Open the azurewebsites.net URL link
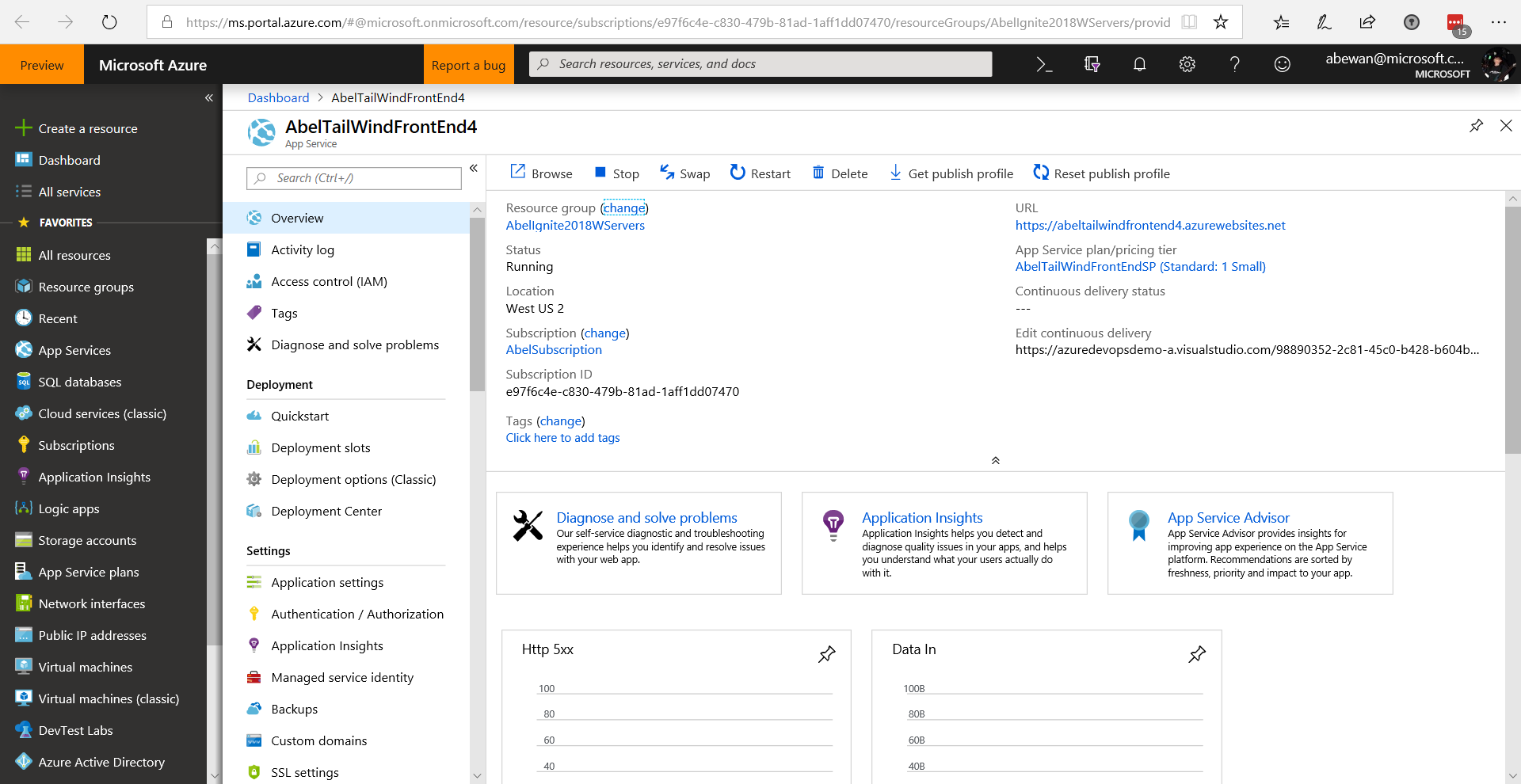The image size is (1521, 784). coord(1150,226)
